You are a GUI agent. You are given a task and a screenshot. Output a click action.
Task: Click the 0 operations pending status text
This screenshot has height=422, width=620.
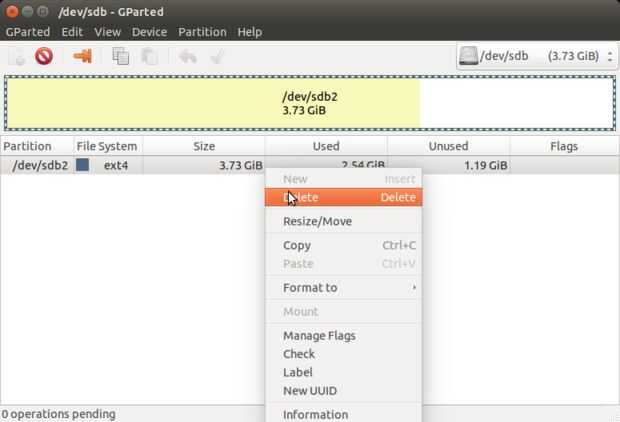pyautogui.click(x=59, y=414)
